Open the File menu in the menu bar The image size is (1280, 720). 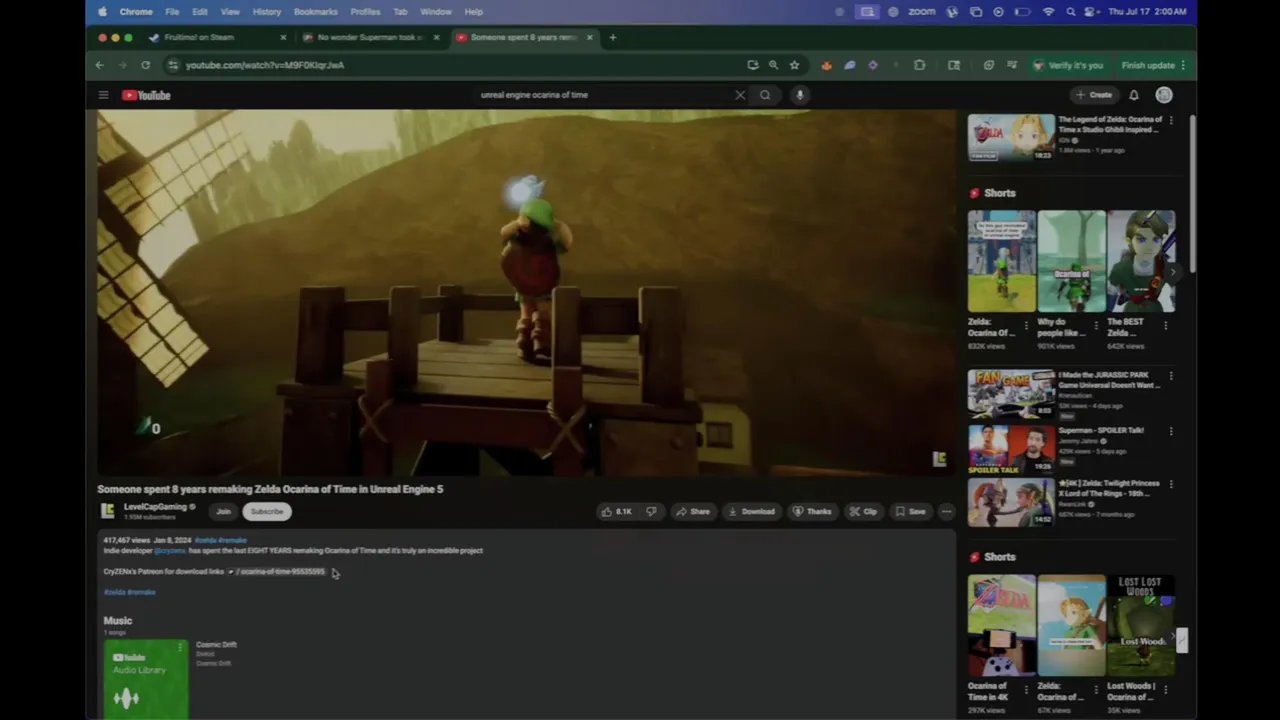[172, 12]
